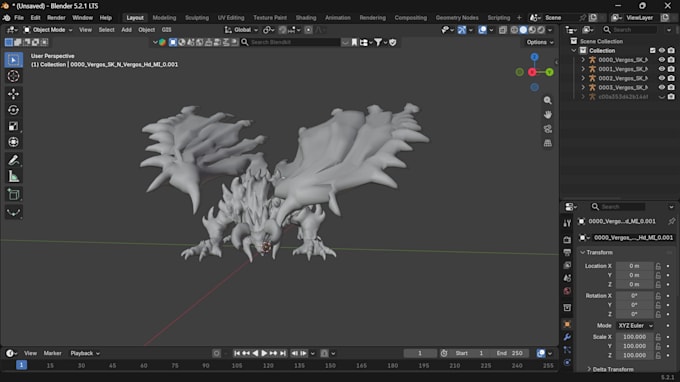The image size is (680, 382).
Task: Click the blue Z axis gizmo ball
Action: coord(534,57)
